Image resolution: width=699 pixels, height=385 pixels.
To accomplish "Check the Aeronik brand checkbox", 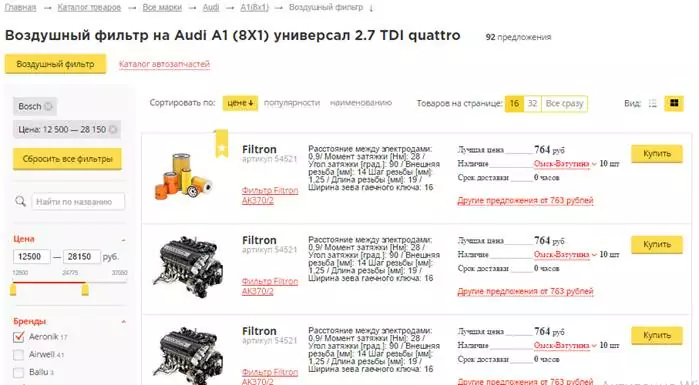I will pos(18,337).
